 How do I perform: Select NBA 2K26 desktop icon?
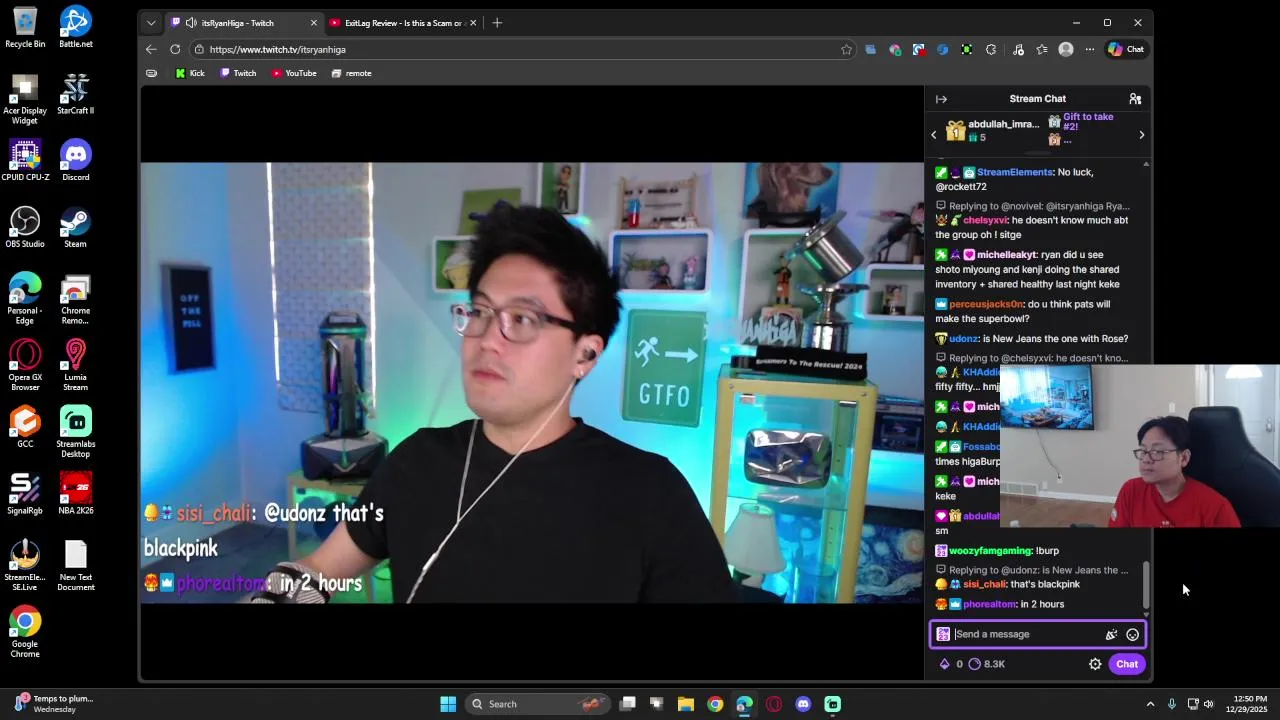click(75, 494)
